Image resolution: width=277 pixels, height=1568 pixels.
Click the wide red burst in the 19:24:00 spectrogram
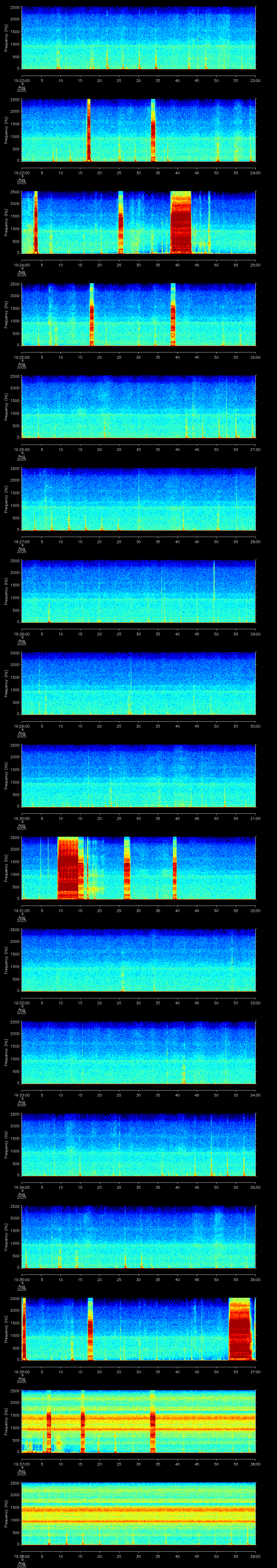point(181,222)
